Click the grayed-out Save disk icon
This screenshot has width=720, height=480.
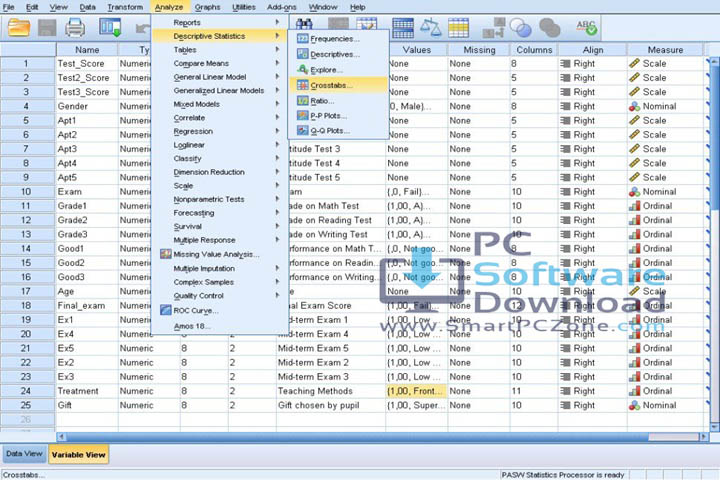(47, 28)
